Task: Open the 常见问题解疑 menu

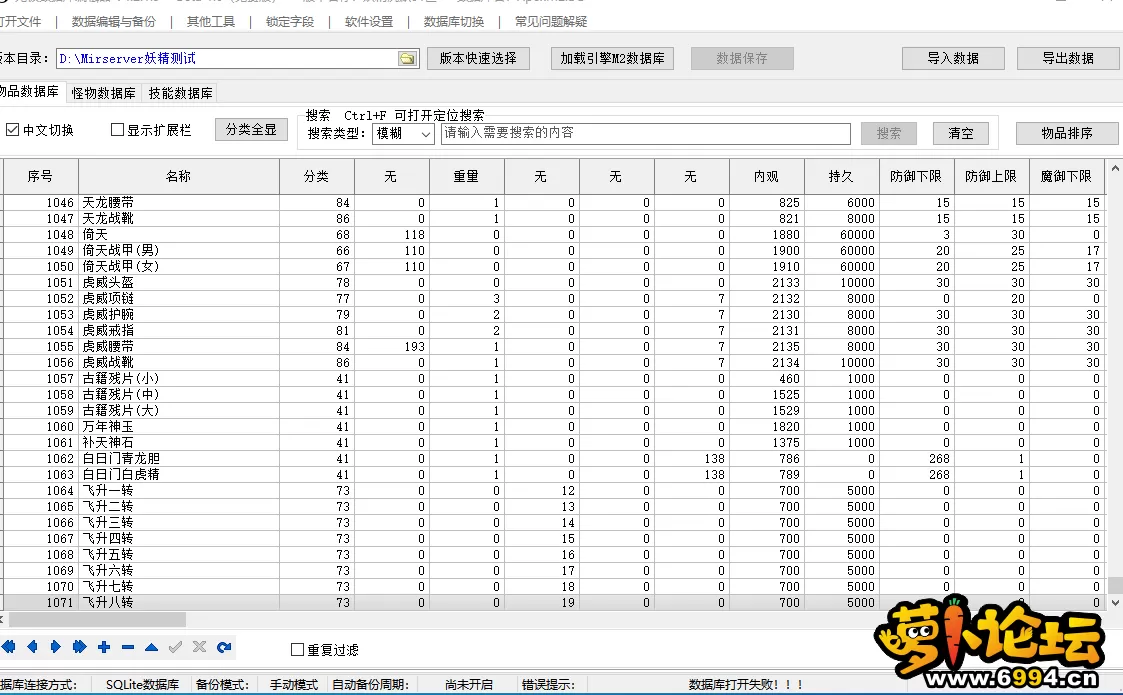Action: pyautogui.click(x=551, y=21)
